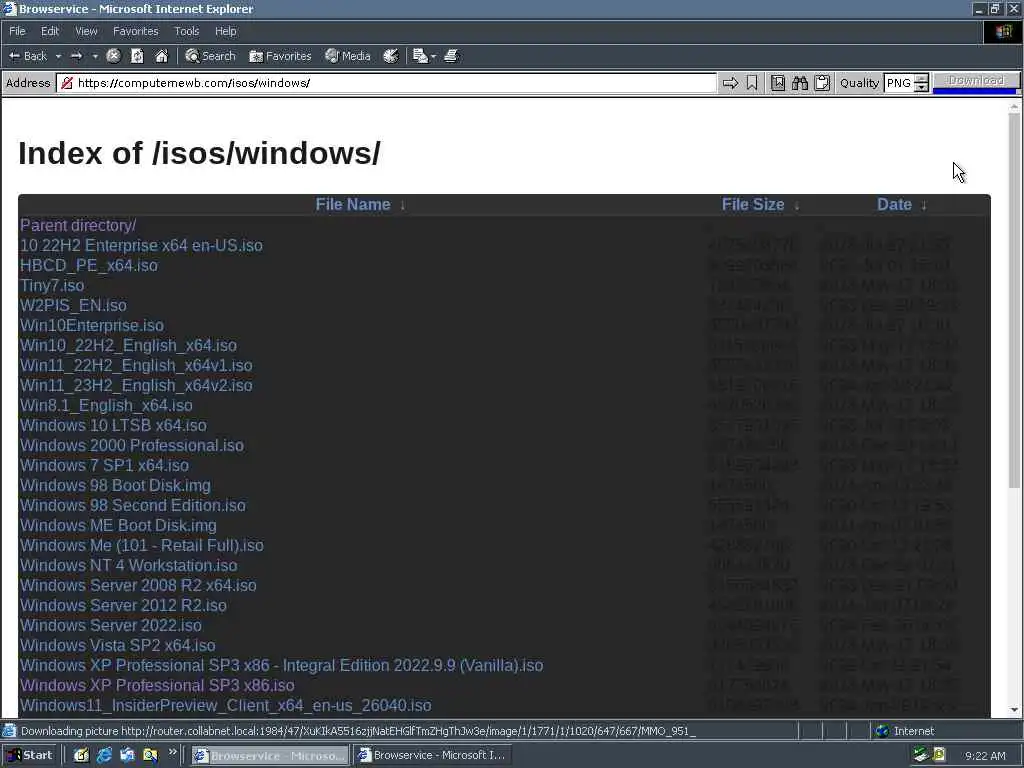Image resolution: width=1024 pixels, height=768 pixels.
Task: Click the Back arrow button
Action: click(x=27, y=56)
